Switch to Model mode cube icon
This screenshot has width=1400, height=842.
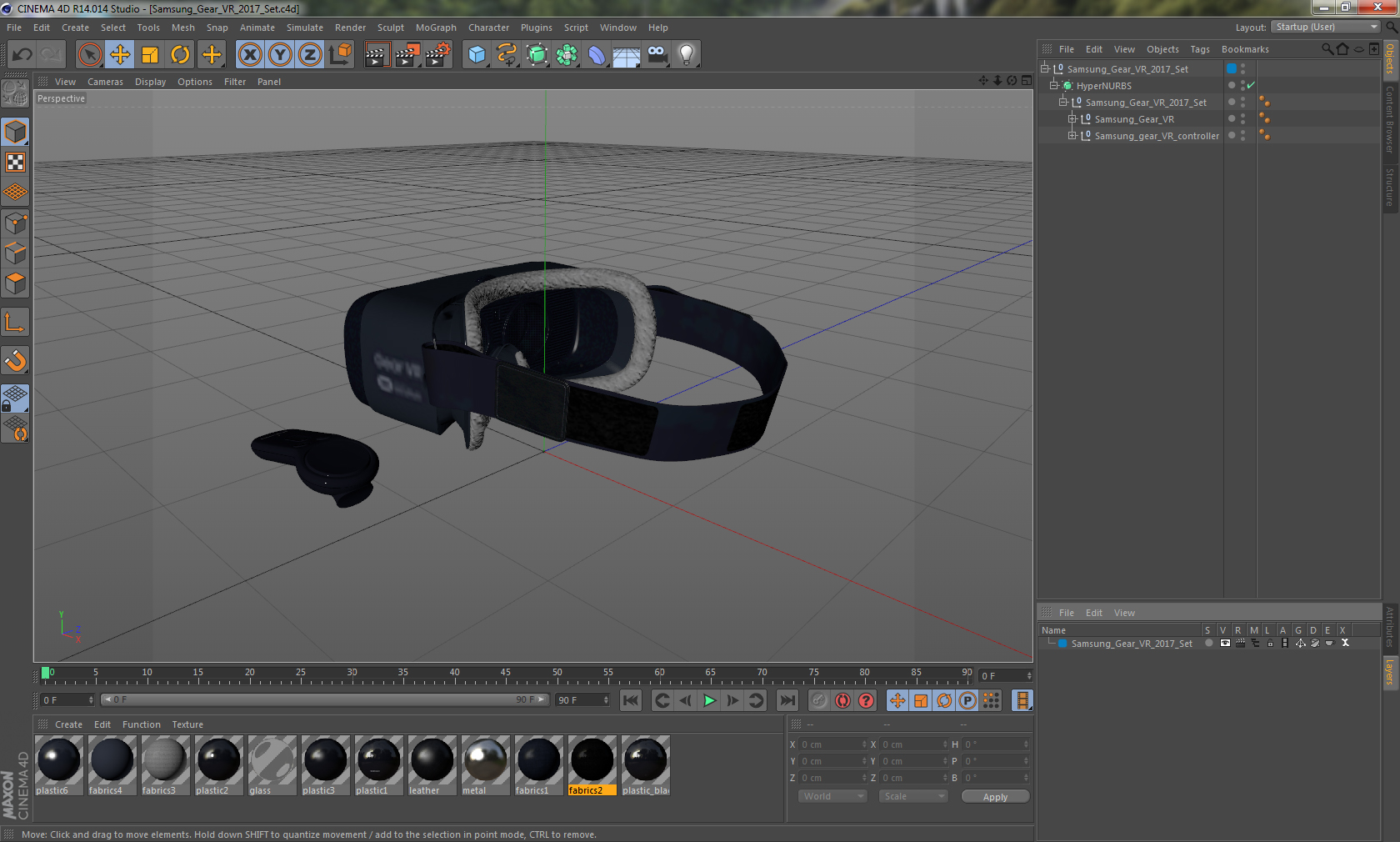pos(16,132)
